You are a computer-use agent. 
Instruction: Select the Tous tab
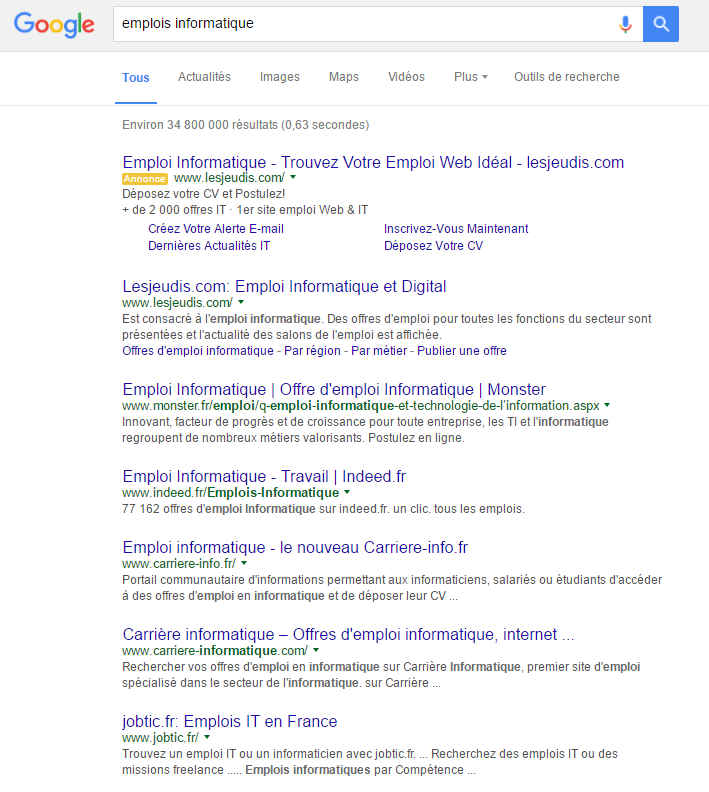(136, 77)
